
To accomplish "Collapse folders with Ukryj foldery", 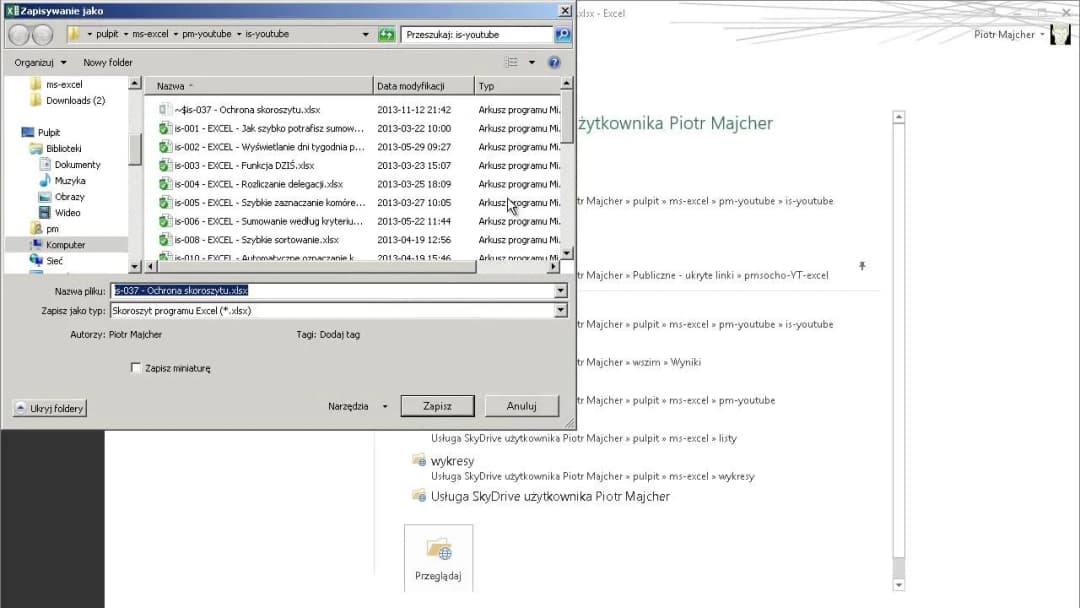I will (48, 408).
